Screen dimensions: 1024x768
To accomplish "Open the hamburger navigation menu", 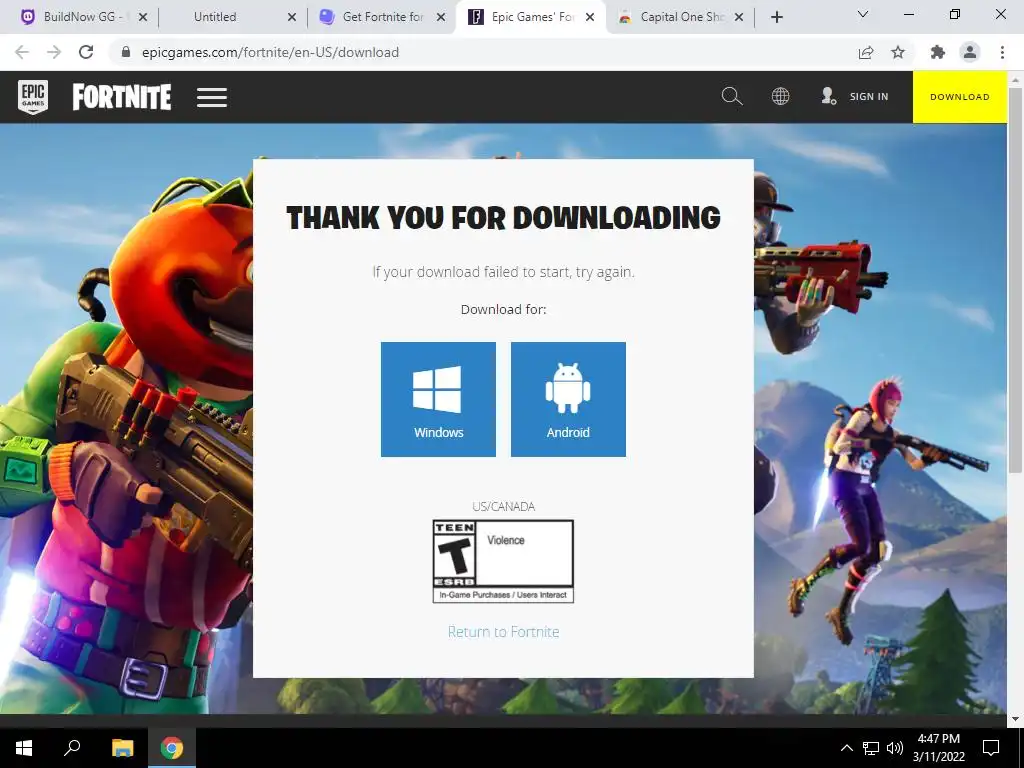I will 212,97.
